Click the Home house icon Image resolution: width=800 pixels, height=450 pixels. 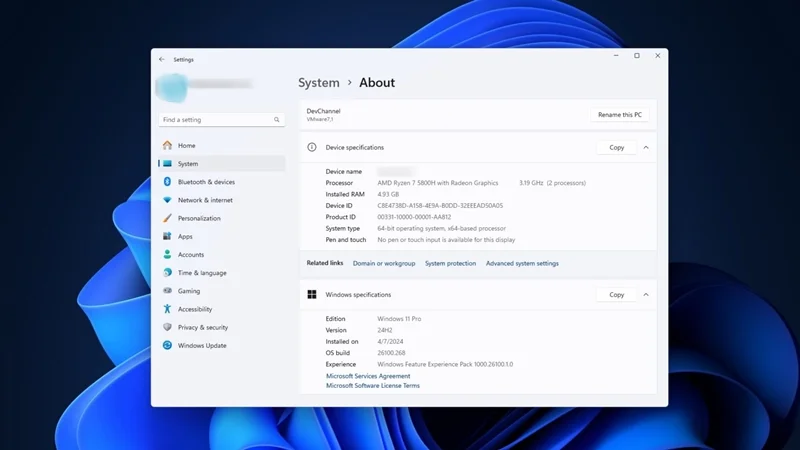click(x=167, y=145)
